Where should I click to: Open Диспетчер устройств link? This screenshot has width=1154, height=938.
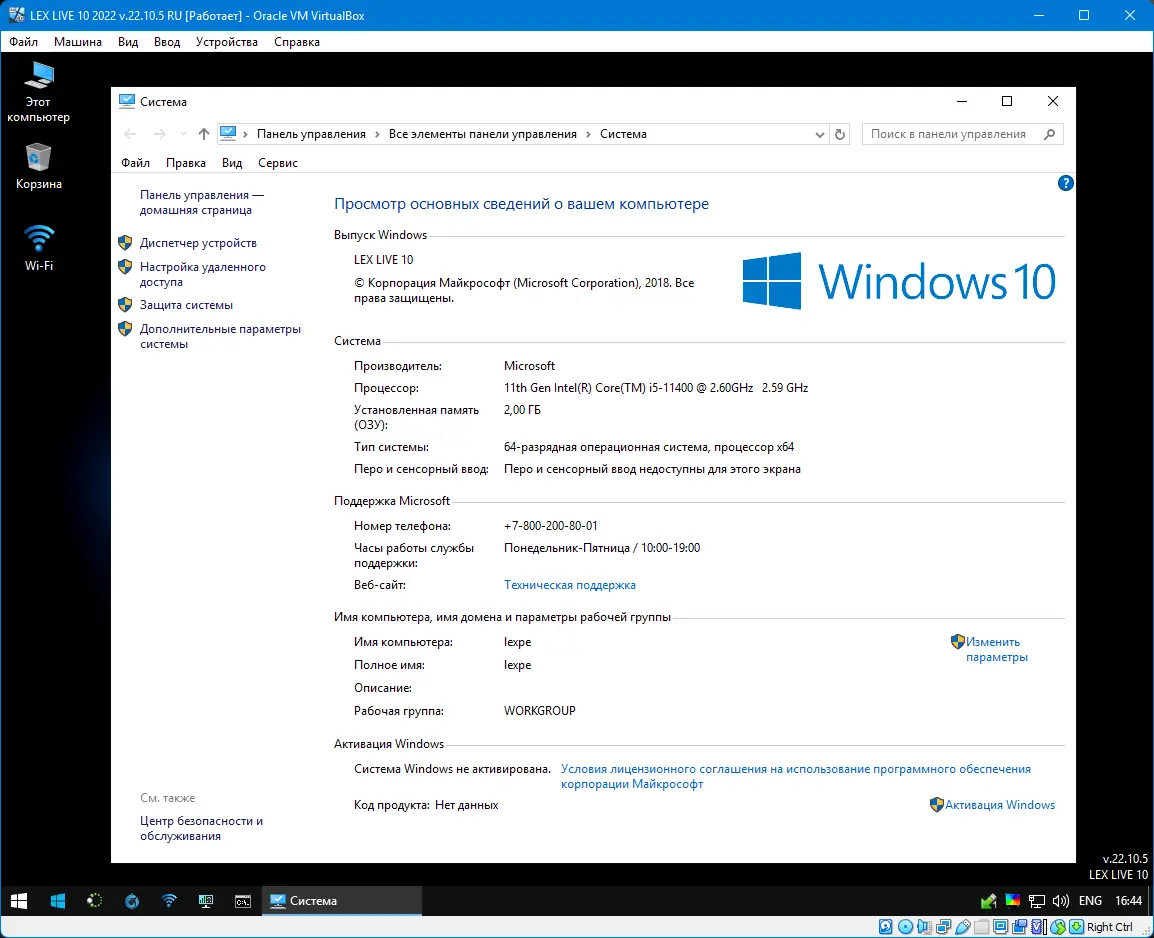(x=198, y=243)
